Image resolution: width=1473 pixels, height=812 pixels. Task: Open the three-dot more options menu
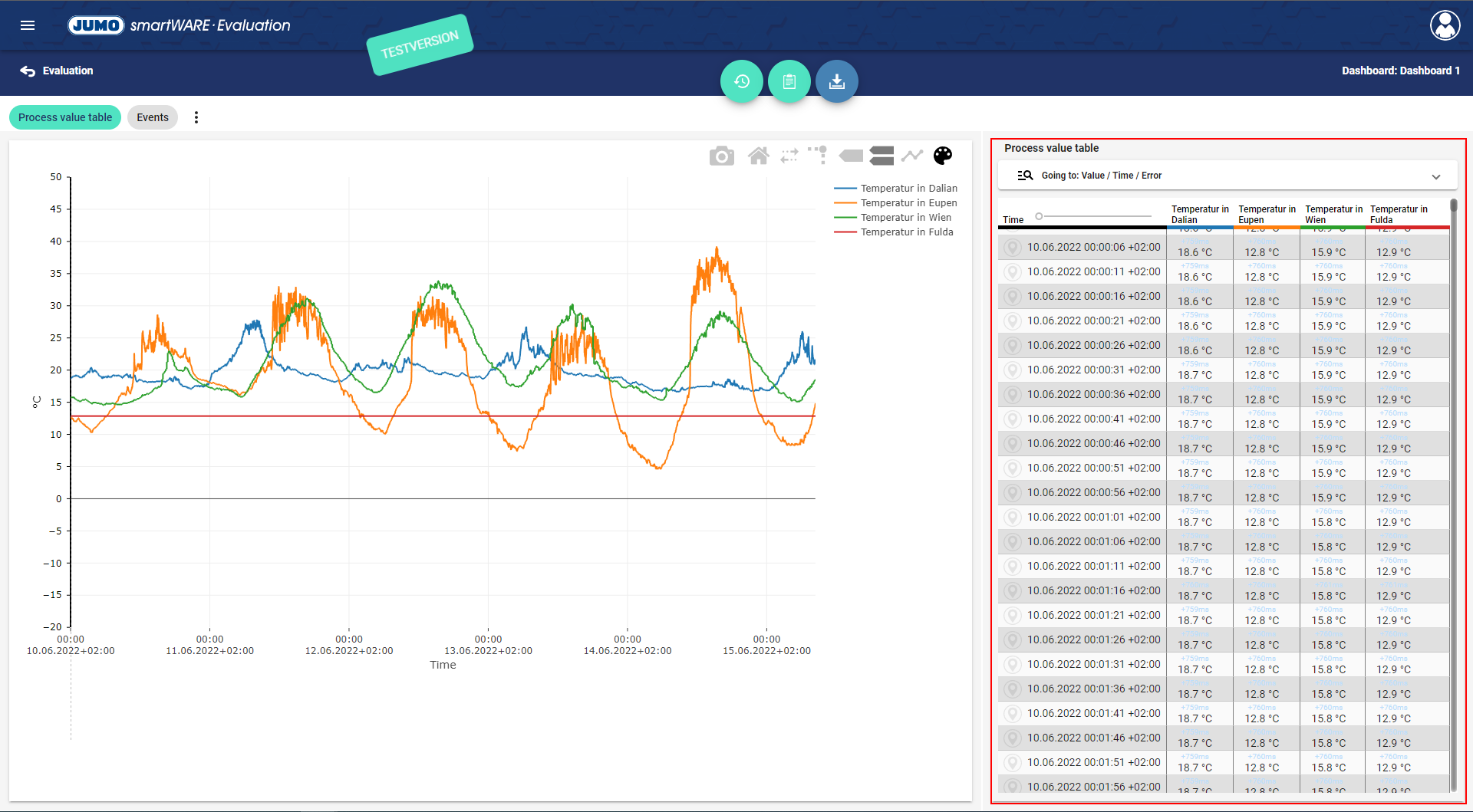pyautogui.click(x=196, y=117)
